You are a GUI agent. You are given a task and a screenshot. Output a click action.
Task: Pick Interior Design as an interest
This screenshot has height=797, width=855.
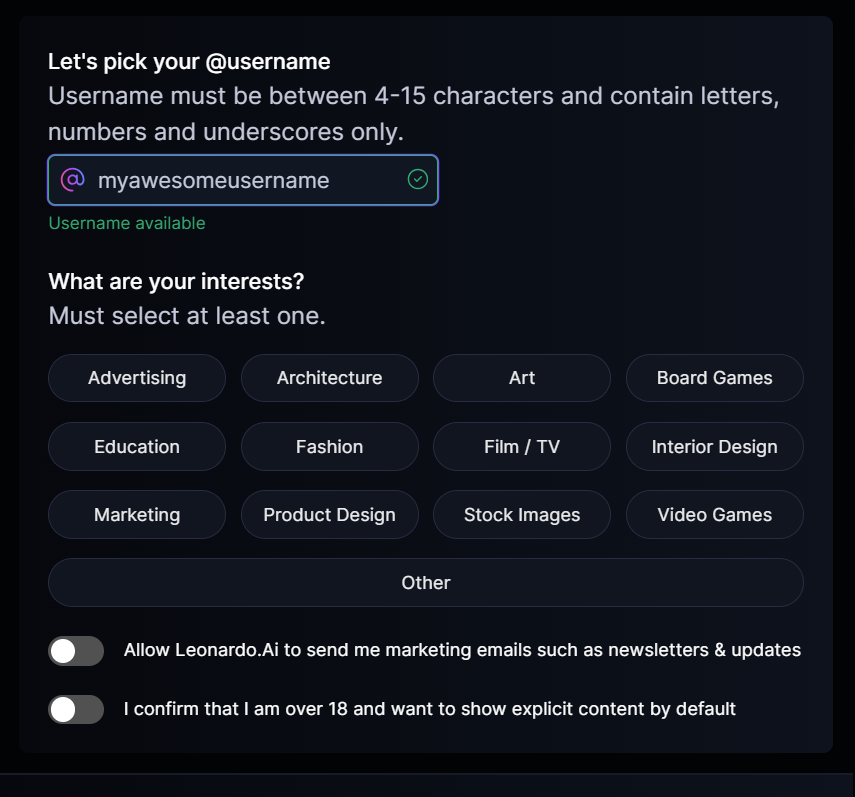click(714, 447)
